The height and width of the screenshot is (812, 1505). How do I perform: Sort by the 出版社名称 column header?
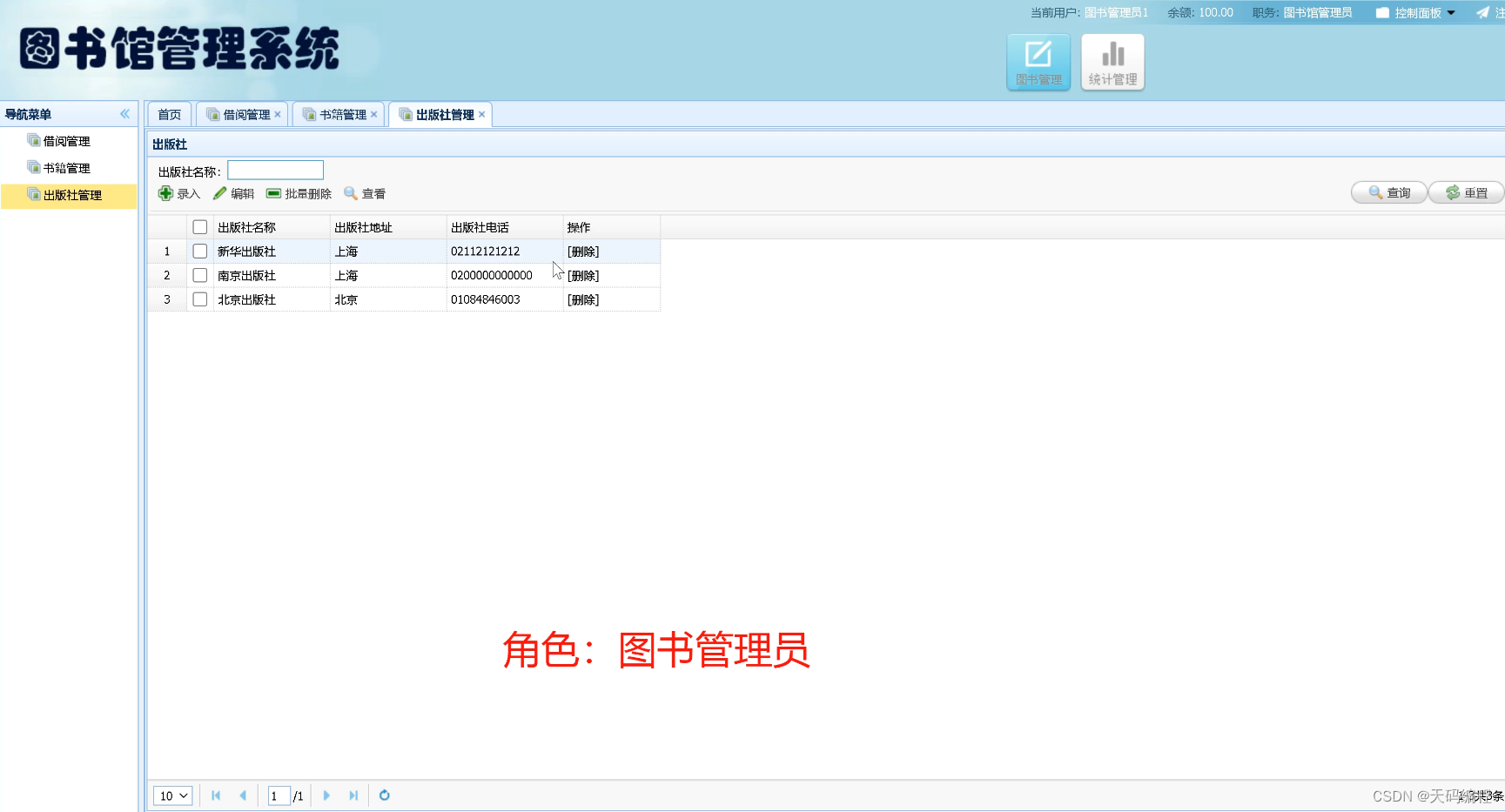(x=272, y=227)
